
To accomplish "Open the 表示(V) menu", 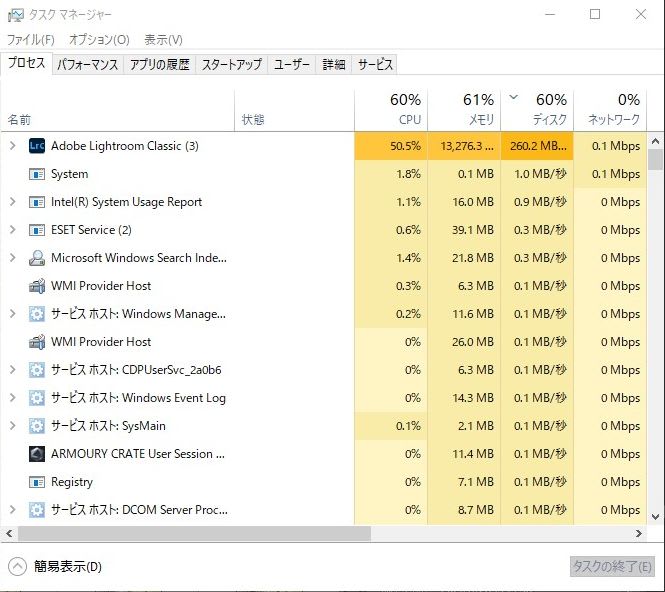I will (163, 40).
